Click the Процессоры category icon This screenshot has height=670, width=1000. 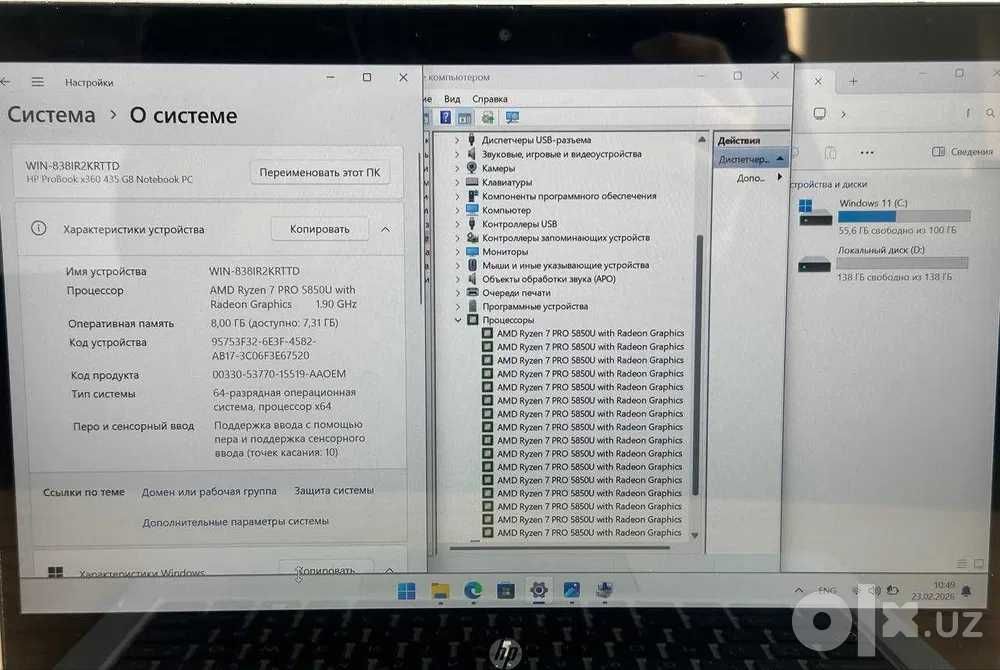coord(473,319)
